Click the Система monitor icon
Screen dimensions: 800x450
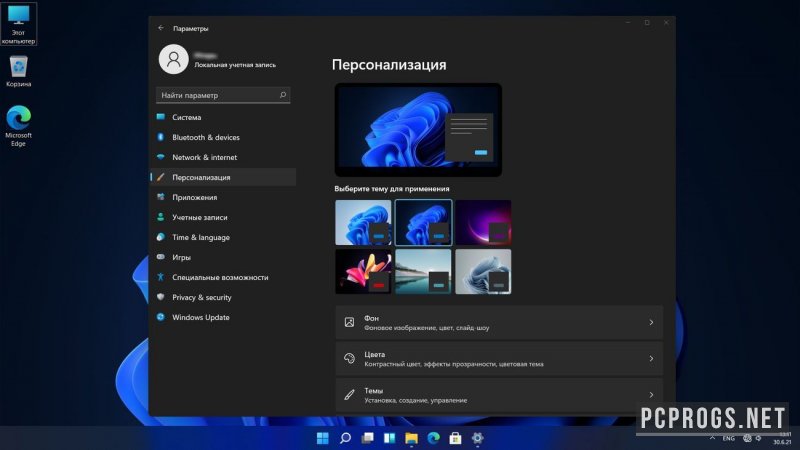pos(161,117)
